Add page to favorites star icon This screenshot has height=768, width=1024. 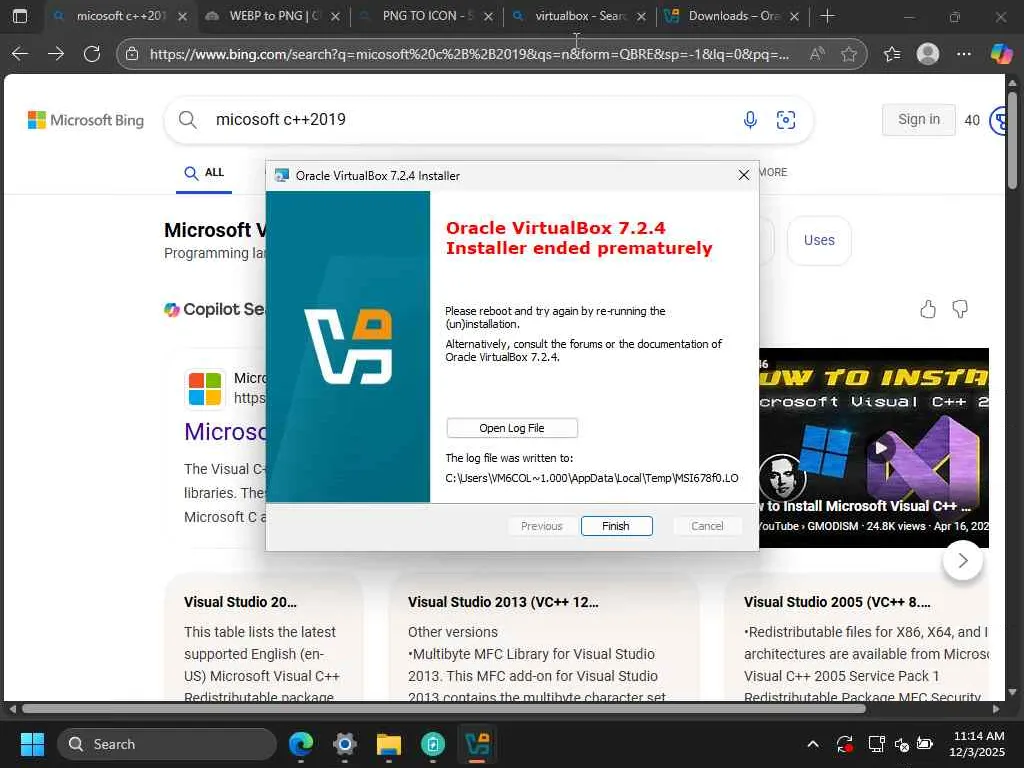[848, 54]
